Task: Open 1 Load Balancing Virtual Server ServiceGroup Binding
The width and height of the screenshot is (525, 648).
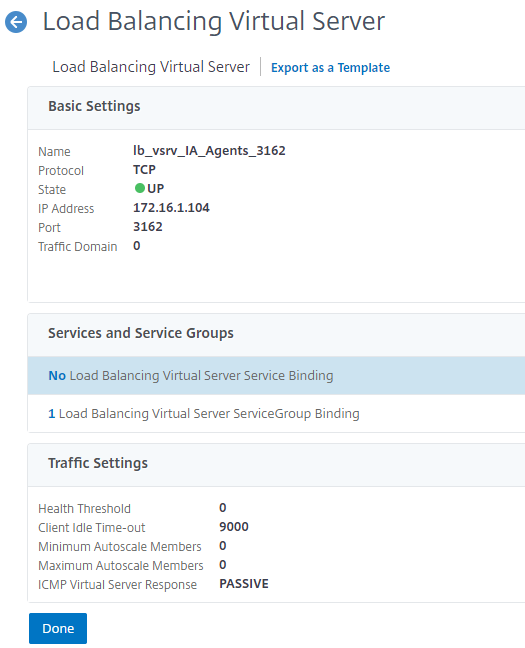Action: (x=204, y=413)
